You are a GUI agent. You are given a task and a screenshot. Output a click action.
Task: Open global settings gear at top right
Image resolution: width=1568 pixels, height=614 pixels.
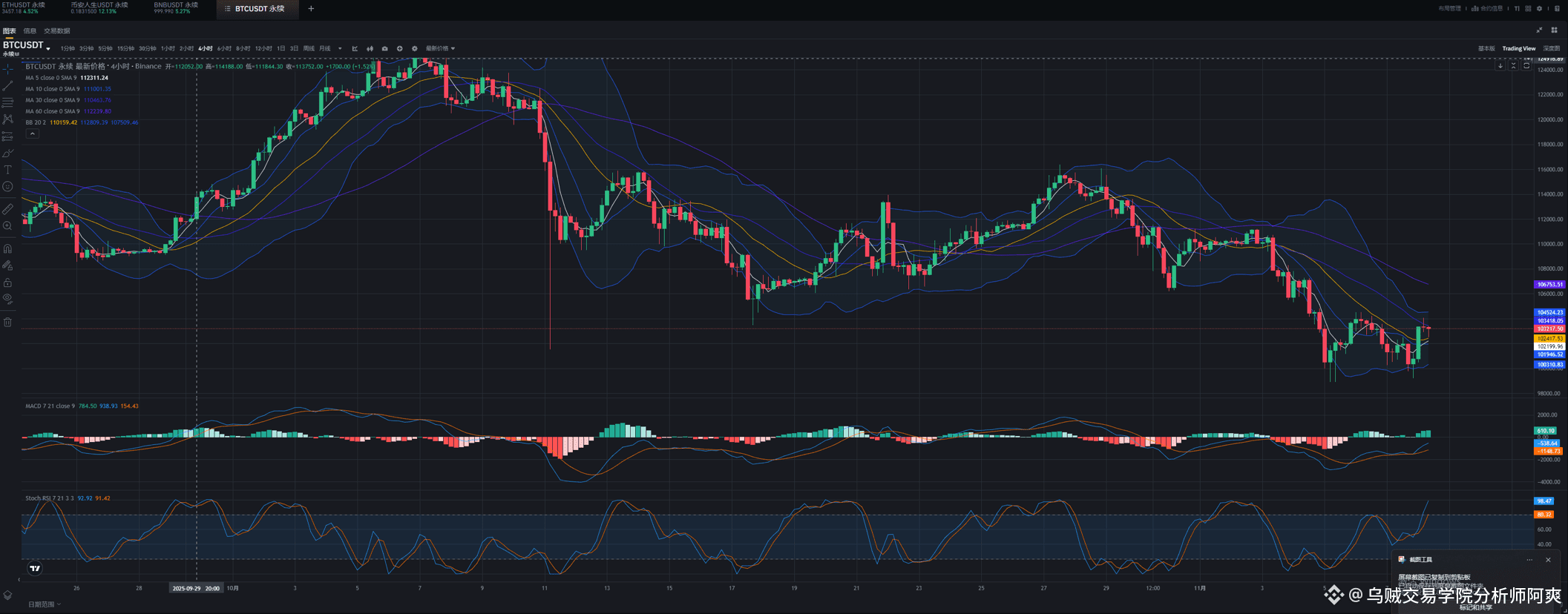(x=1539, y=9)
